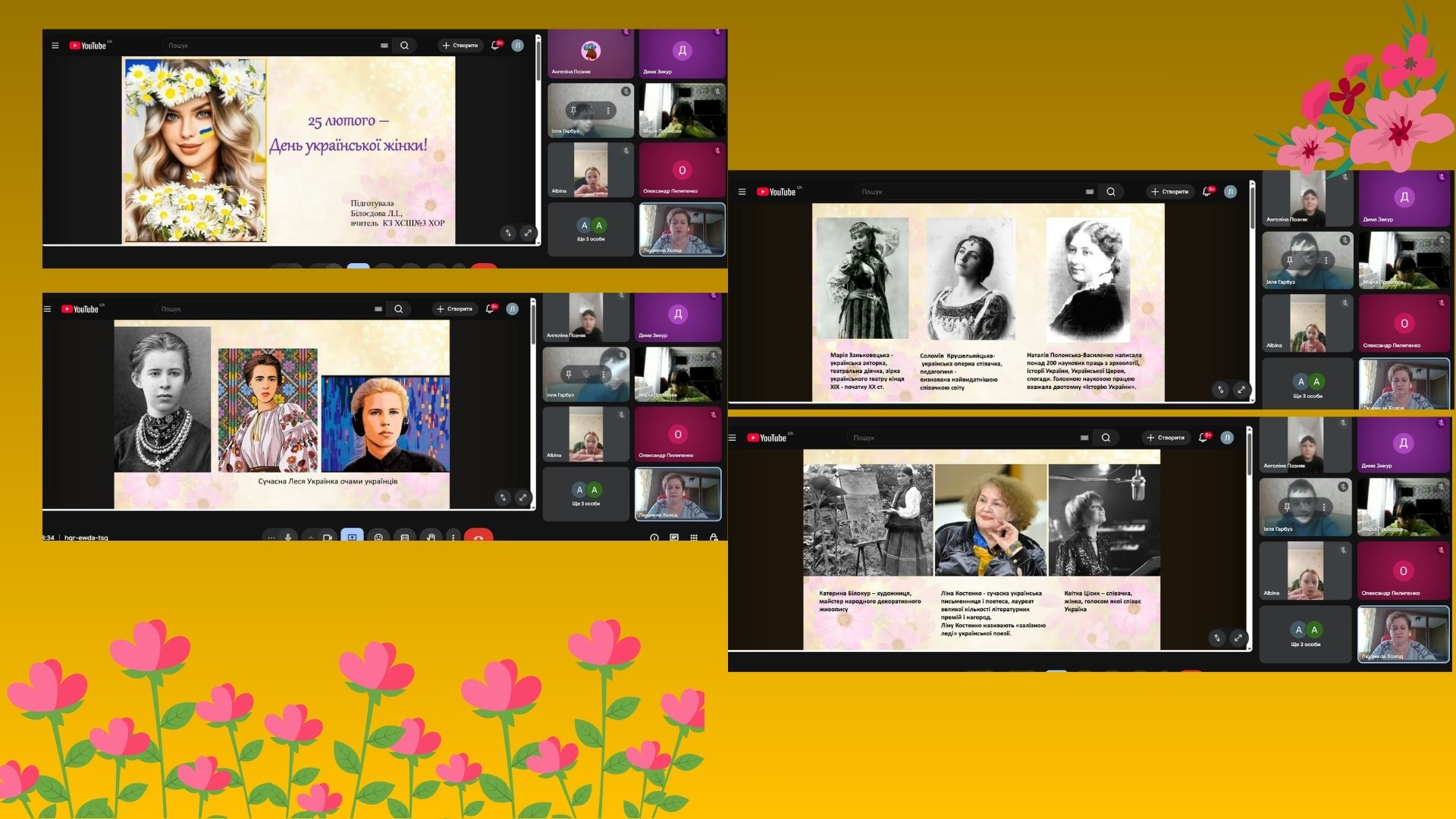This screenshot has width=1456, height=819.
Task: Open emoji reactions in the Meet toolbar
Action: 378,537
